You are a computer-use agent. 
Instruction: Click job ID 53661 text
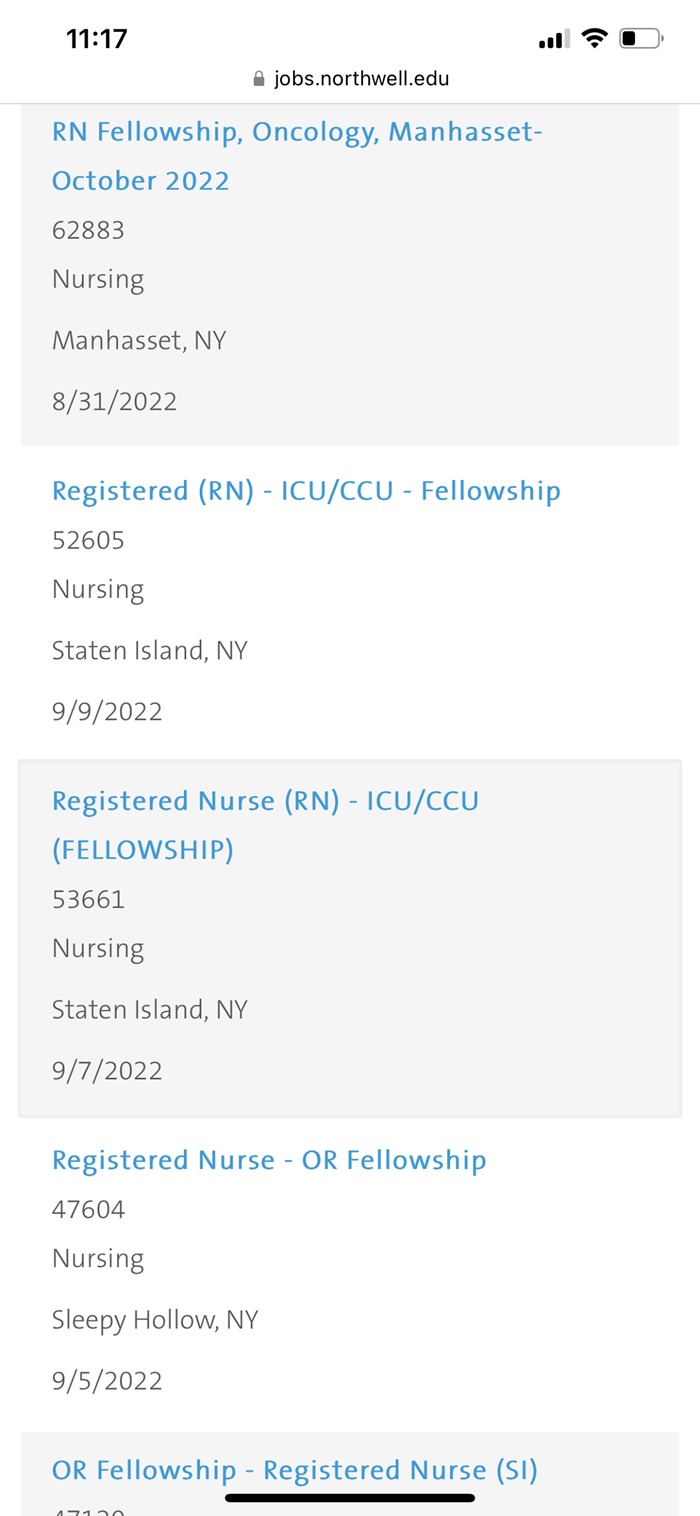[x=88, y=899]
